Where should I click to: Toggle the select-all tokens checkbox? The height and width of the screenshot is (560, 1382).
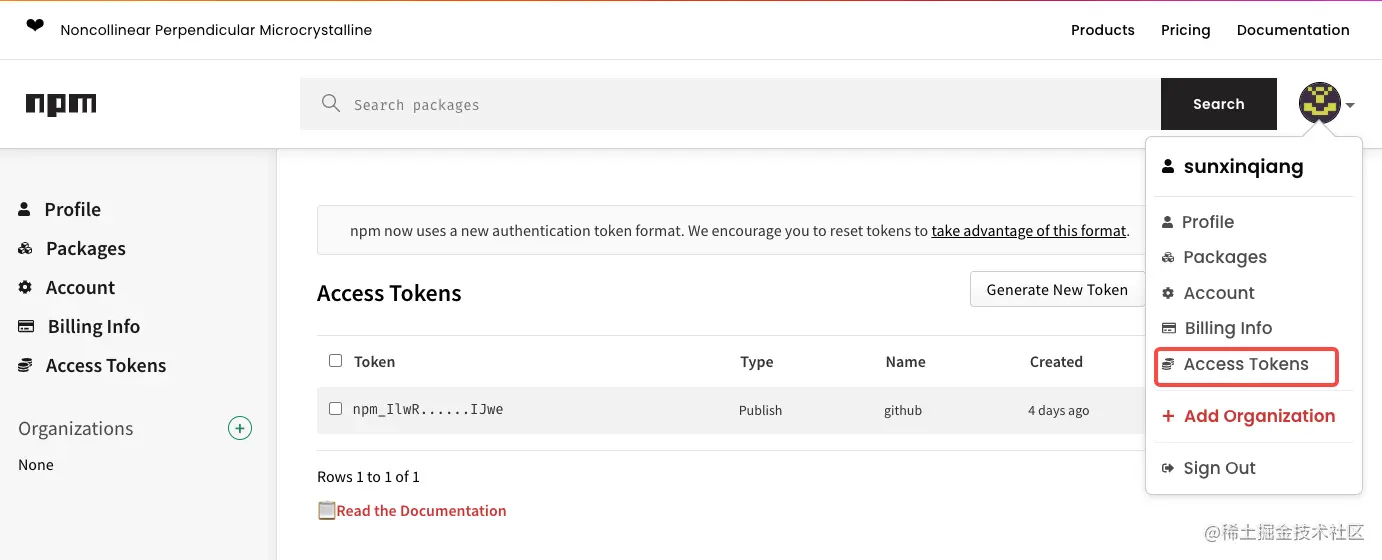(335, 361)
